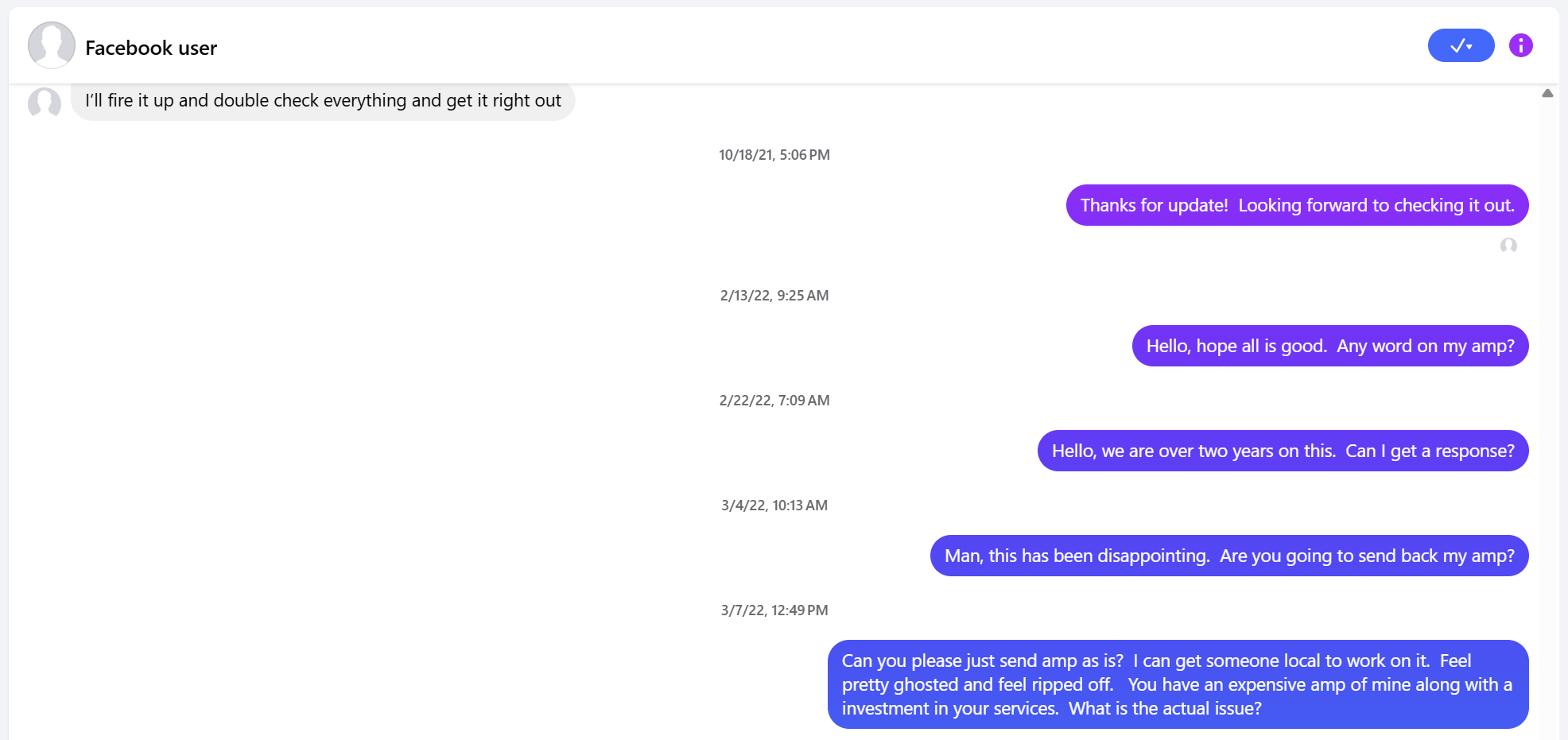Click the small read-receipt avatar below the reply
This screenshot has width=1568, height=740.
pyautogui.click(x=1508, y=247)
